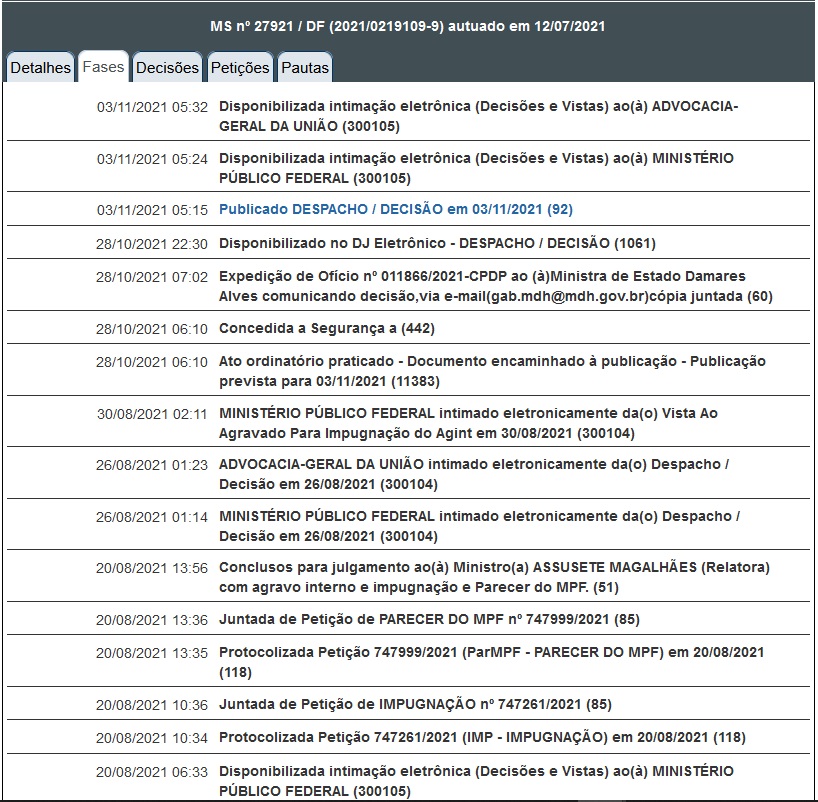Select Juntada de Petição de IMPUGNAÇÃO entry
The width and height of the screenshot is (818, 802).
429,705
